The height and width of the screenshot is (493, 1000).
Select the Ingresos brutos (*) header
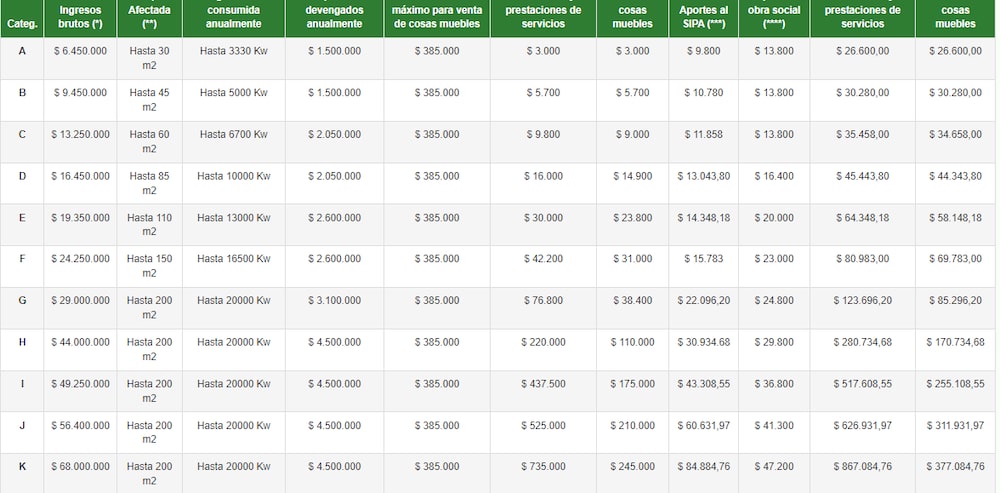tap(81, 17)
